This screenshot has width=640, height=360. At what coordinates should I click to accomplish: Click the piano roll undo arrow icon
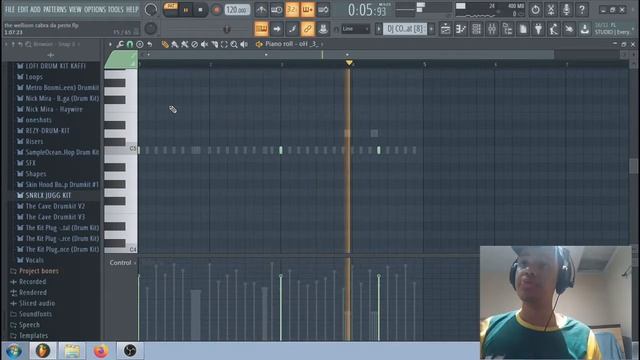click(x=150, y=44)
